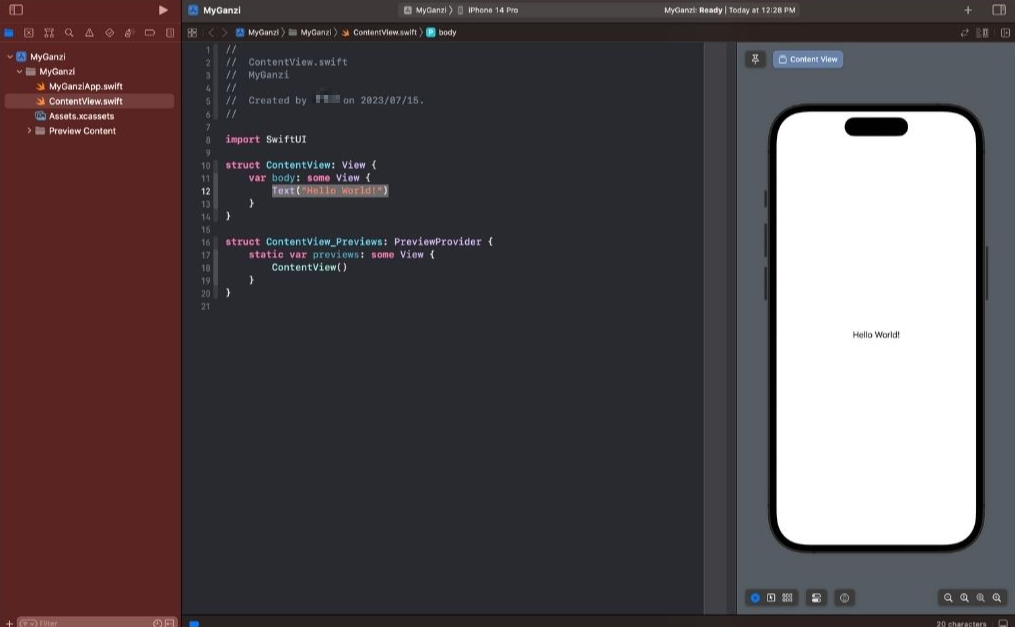Run the MyGanzi app
Viewport: 1015px width, 627px height.
click(x=163, y=10)
